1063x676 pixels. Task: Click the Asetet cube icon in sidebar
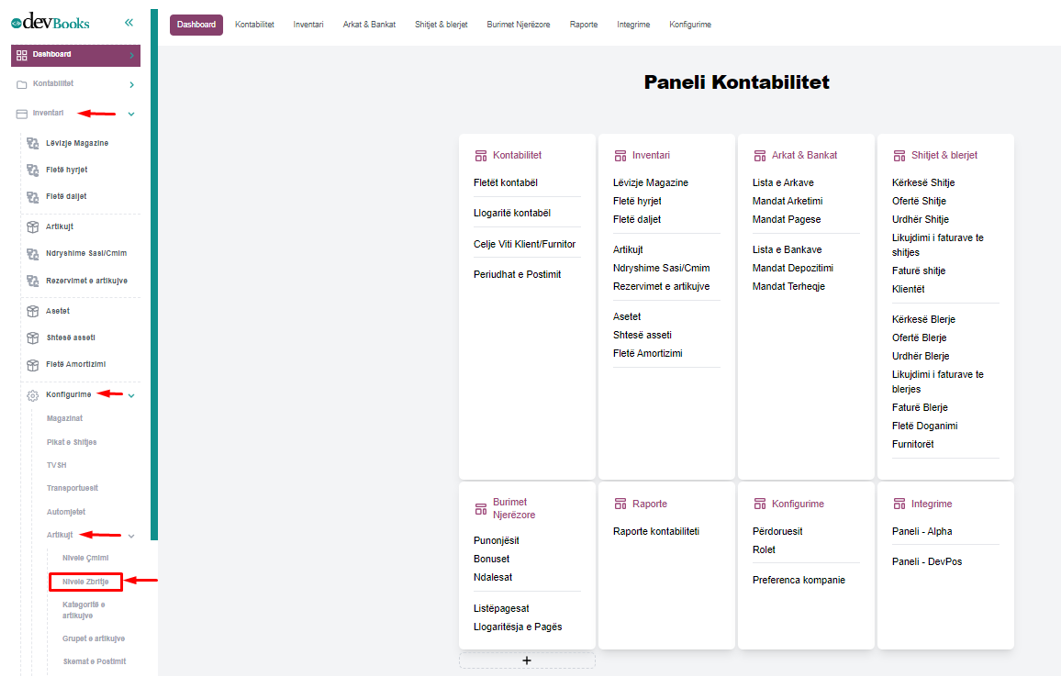coord(32,311)
